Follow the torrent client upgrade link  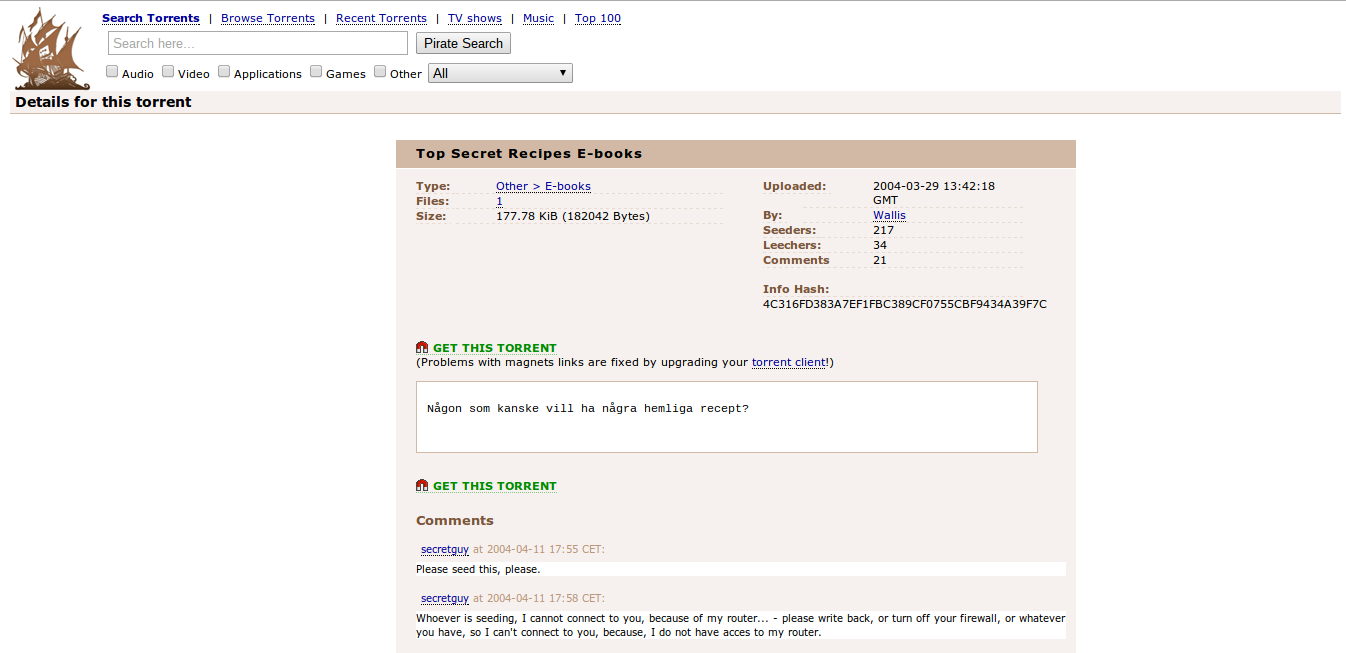tap(788, 362)
